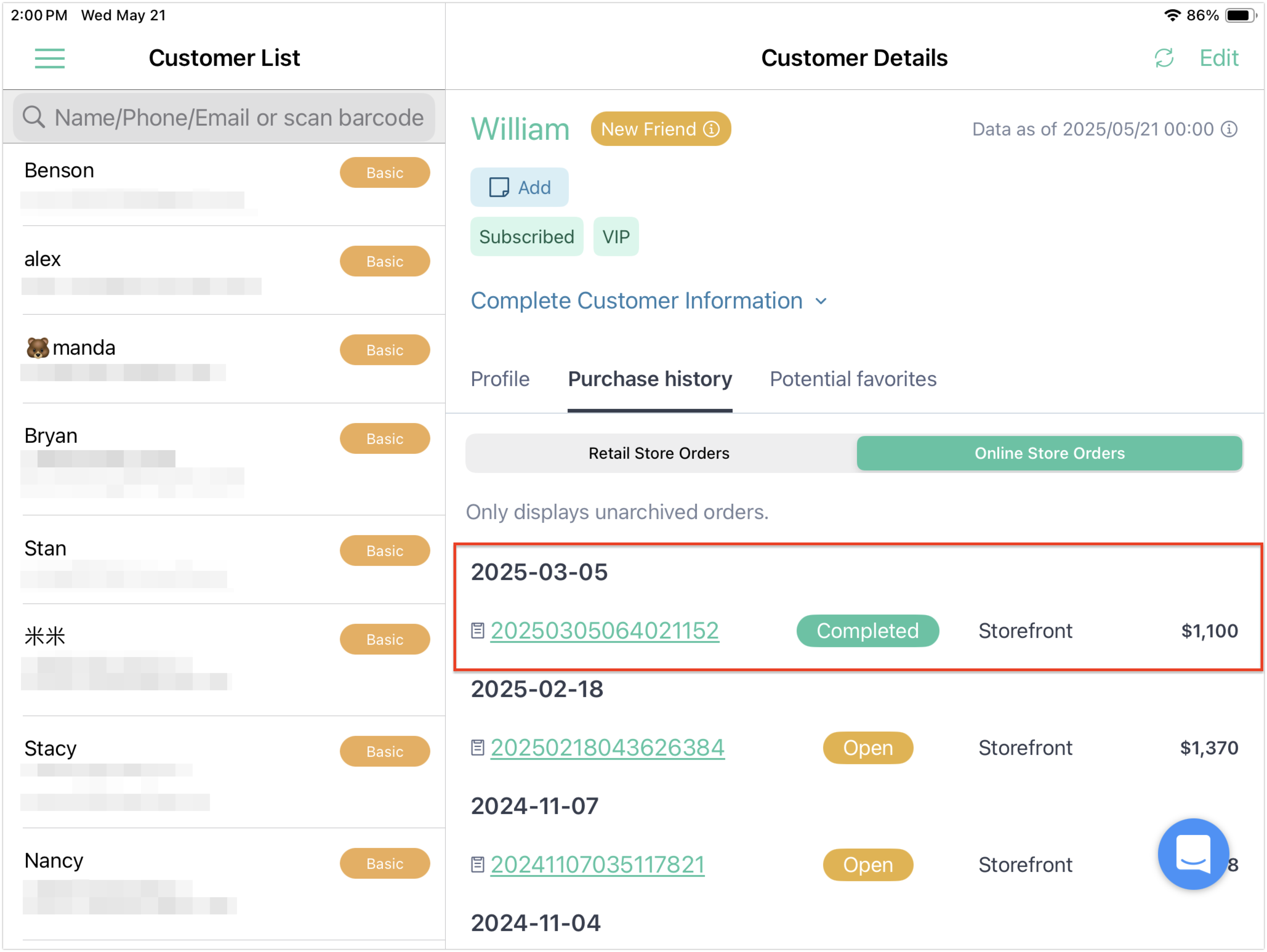Screen dimensions: 1267x952
Task: Click Storefront for the $1,100 order
Action: (1025, 631)
